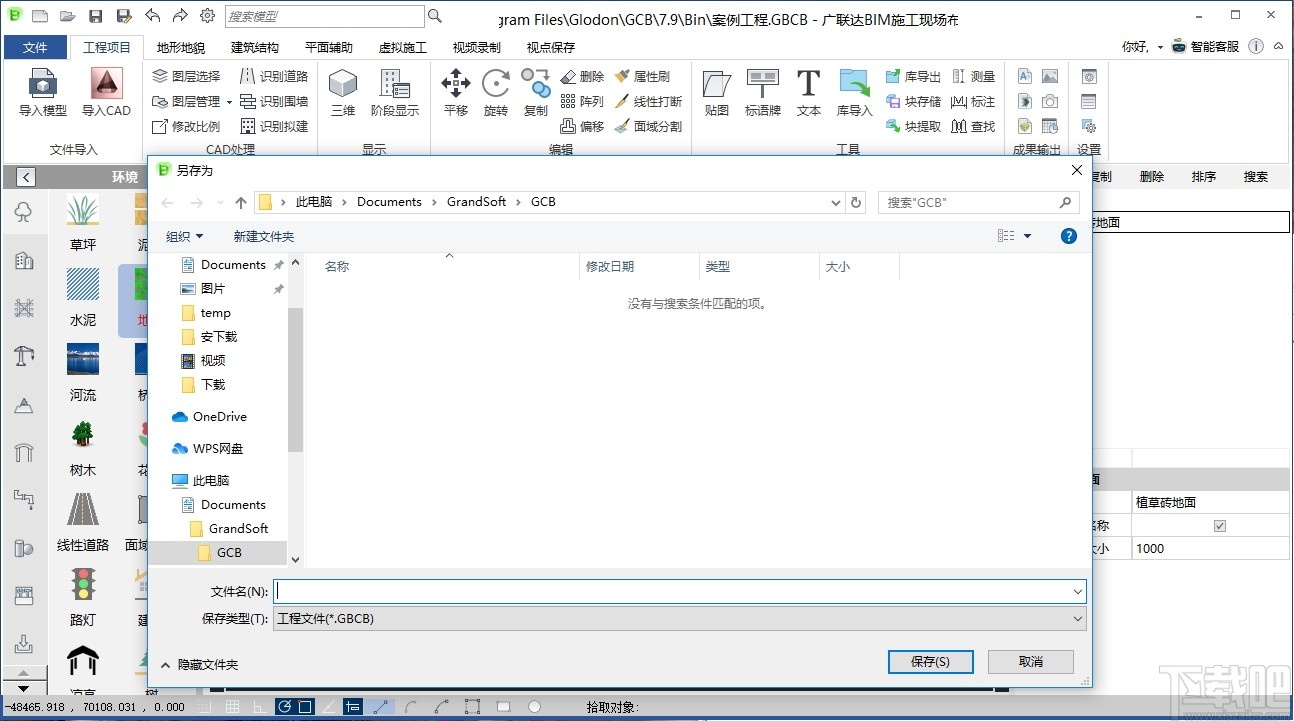Toggle the highlighted line endpoint mode in status bar

381,707
